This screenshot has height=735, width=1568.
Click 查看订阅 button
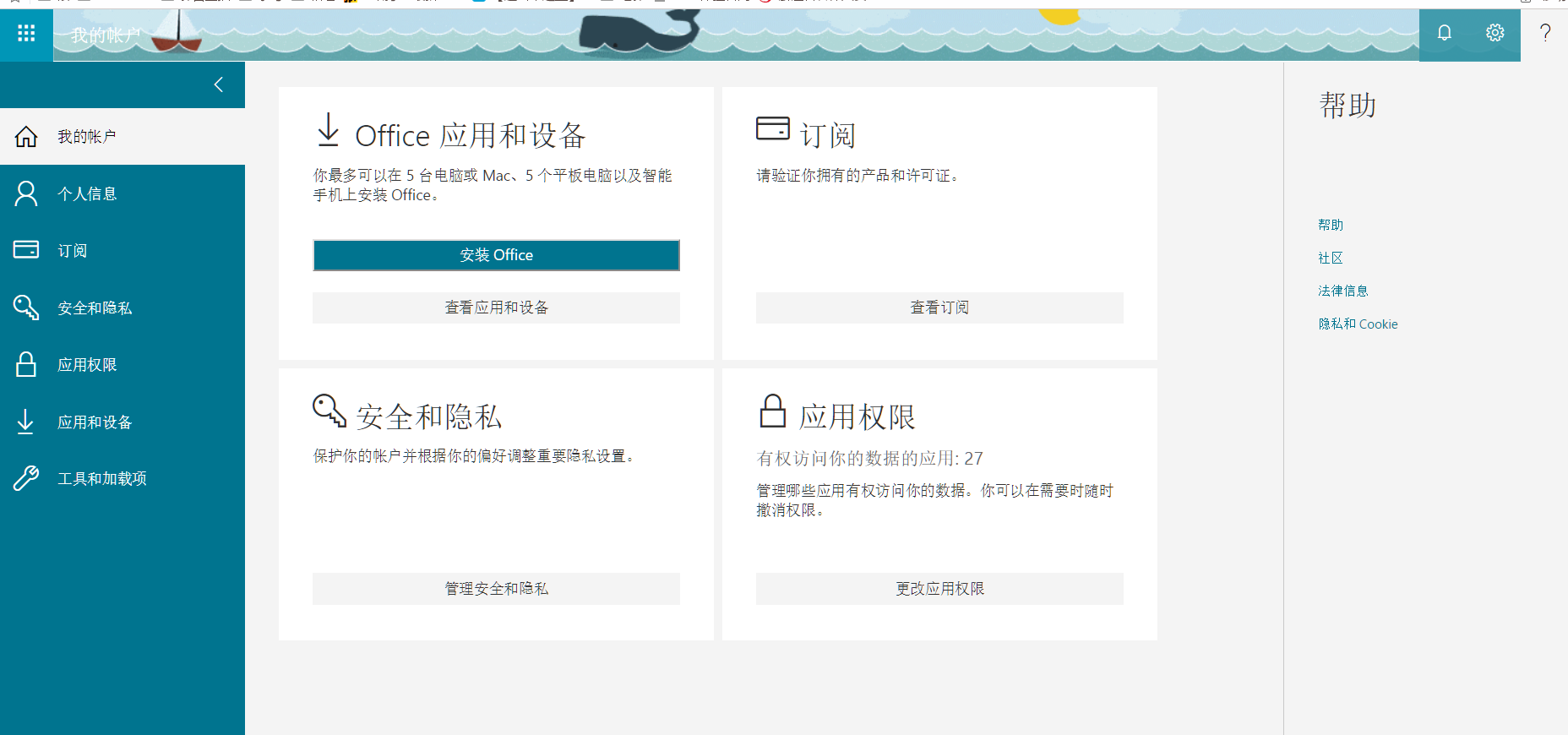pos(939,308)
